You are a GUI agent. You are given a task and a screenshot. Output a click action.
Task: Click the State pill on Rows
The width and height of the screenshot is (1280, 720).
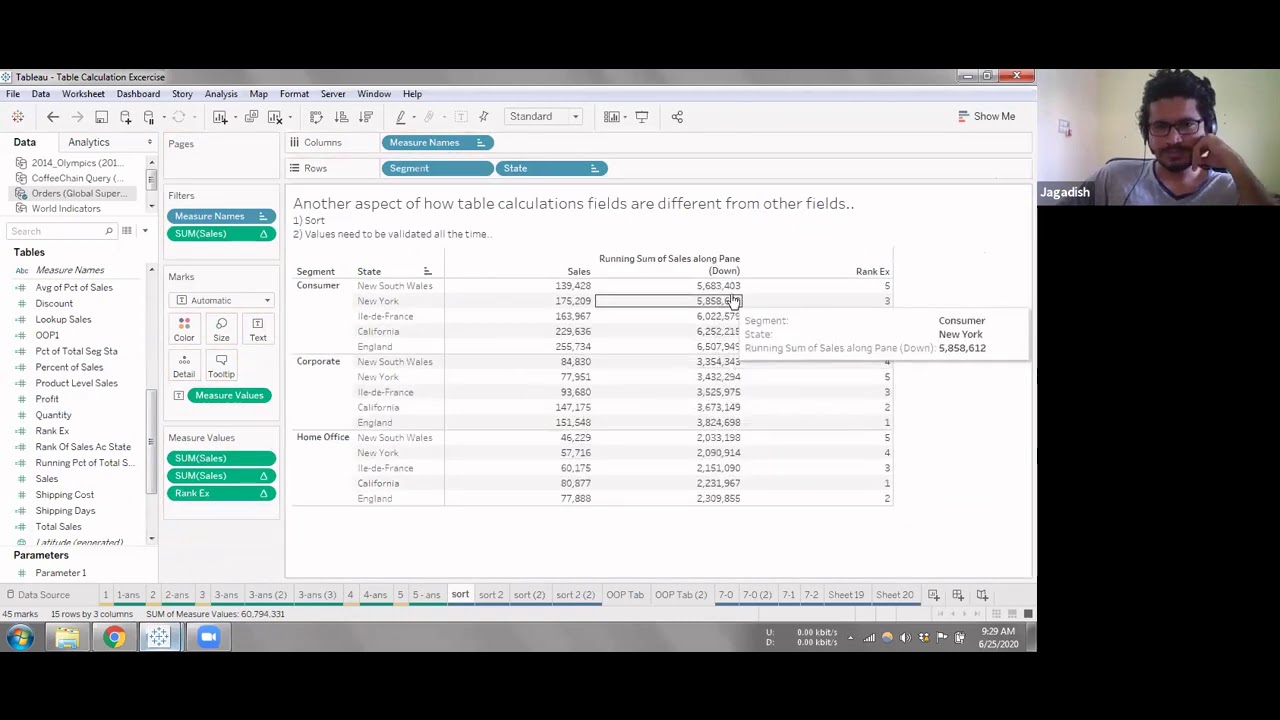551,168
